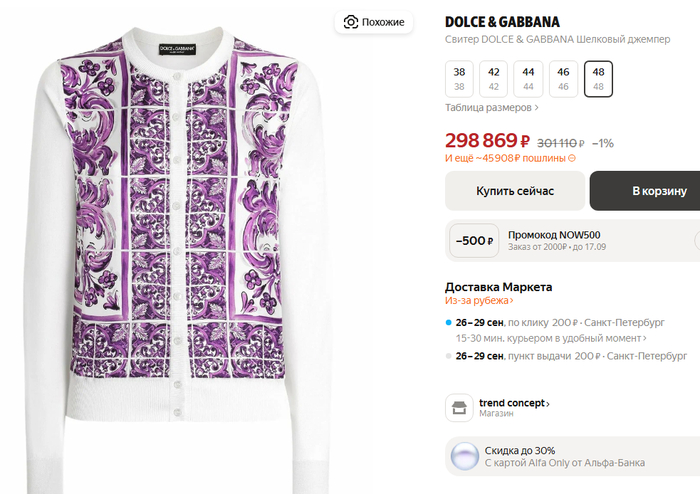700x494 pixels.
Task: Select the pickup point delivery option
Action: pyautogui.click(x=571, y=356)
